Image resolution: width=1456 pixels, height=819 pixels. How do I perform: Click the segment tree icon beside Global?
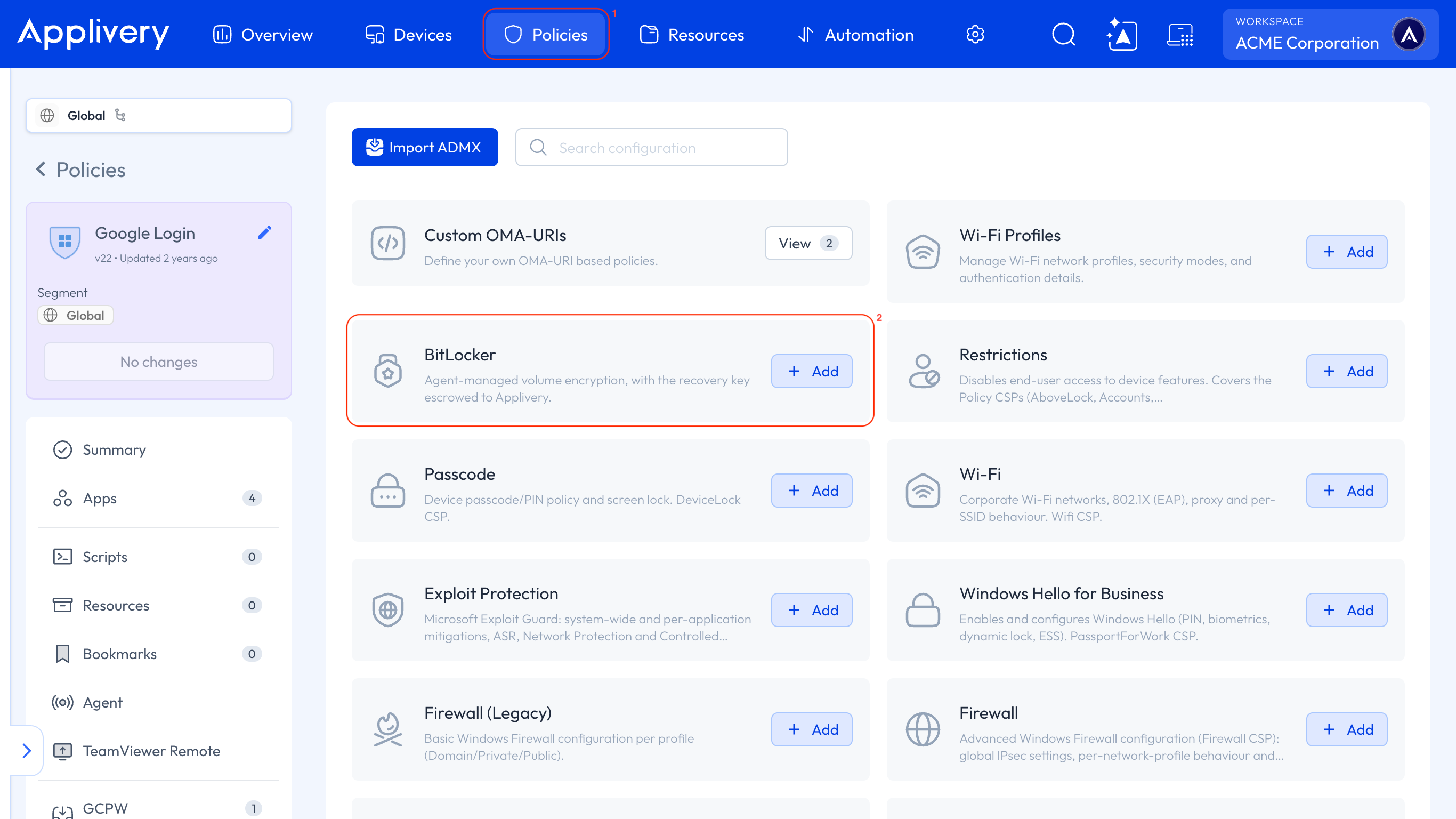(x=120, y=115)
